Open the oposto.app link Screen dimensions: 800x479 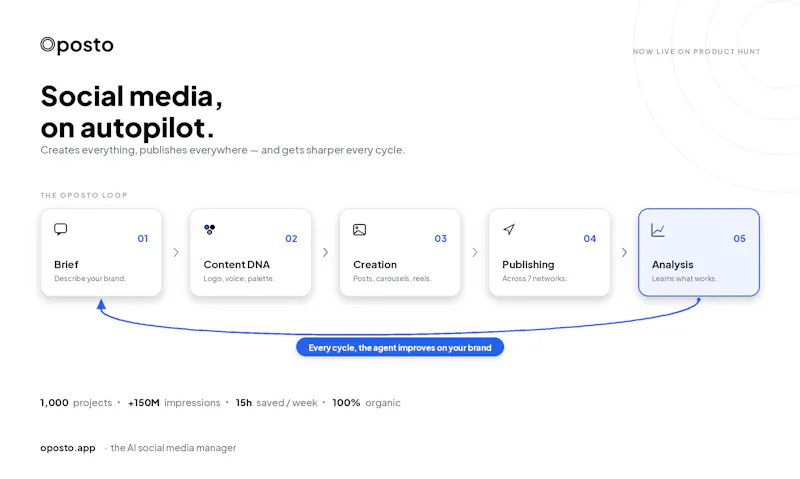pos(68,448)
